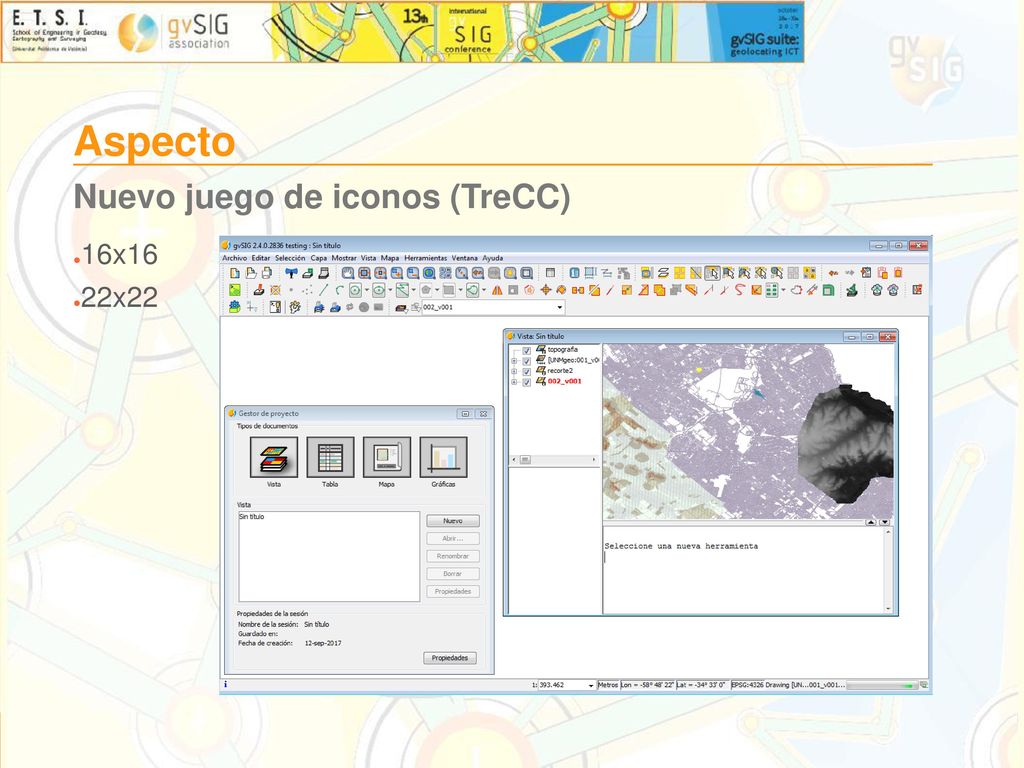Click the blue anchor-shaped toolbar icon
Screen dimensions: 1024x768
[x=291, y=273]
